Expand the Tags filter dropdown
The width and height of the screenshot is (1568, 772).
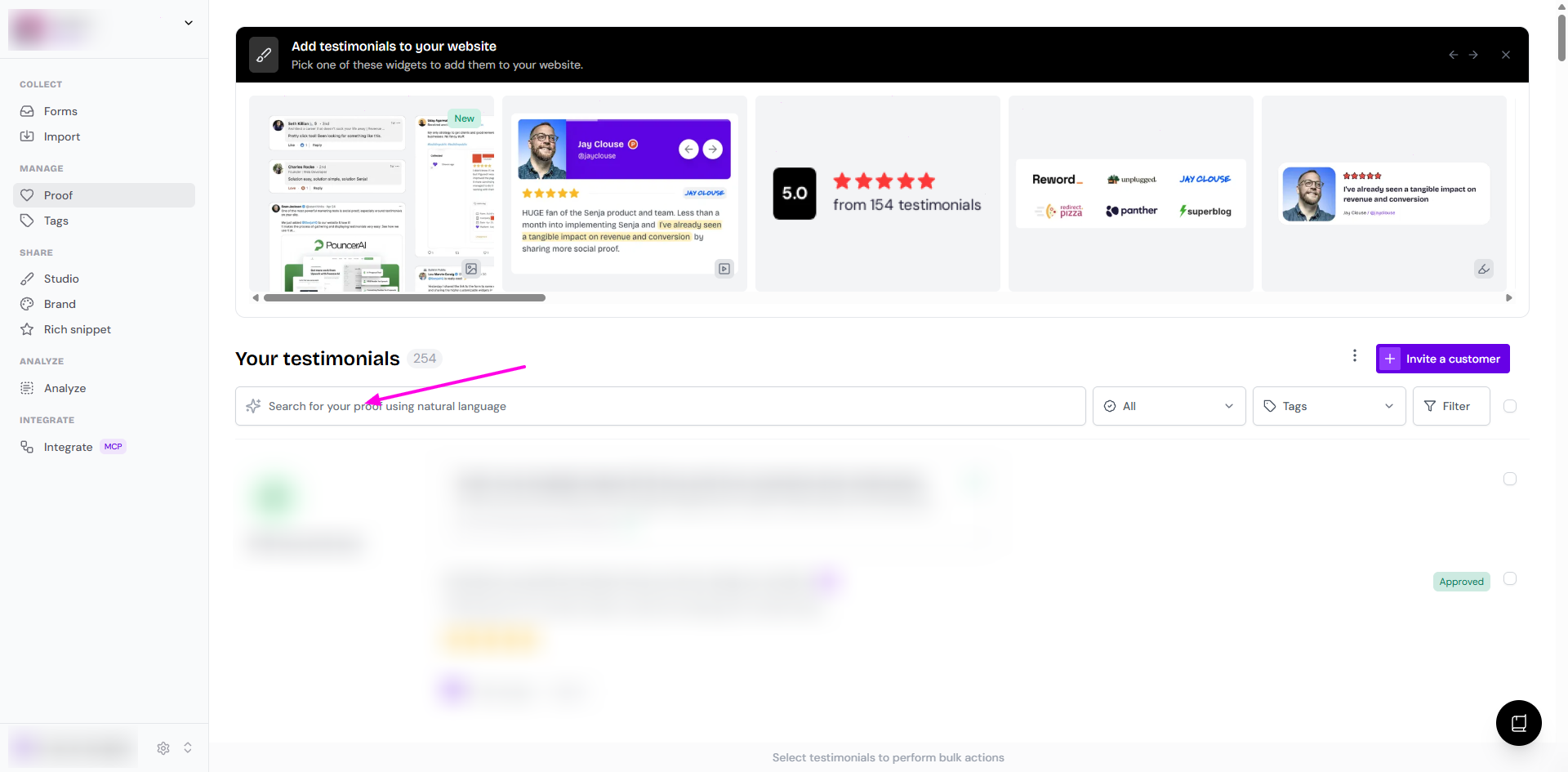(x=1329, y=406)
